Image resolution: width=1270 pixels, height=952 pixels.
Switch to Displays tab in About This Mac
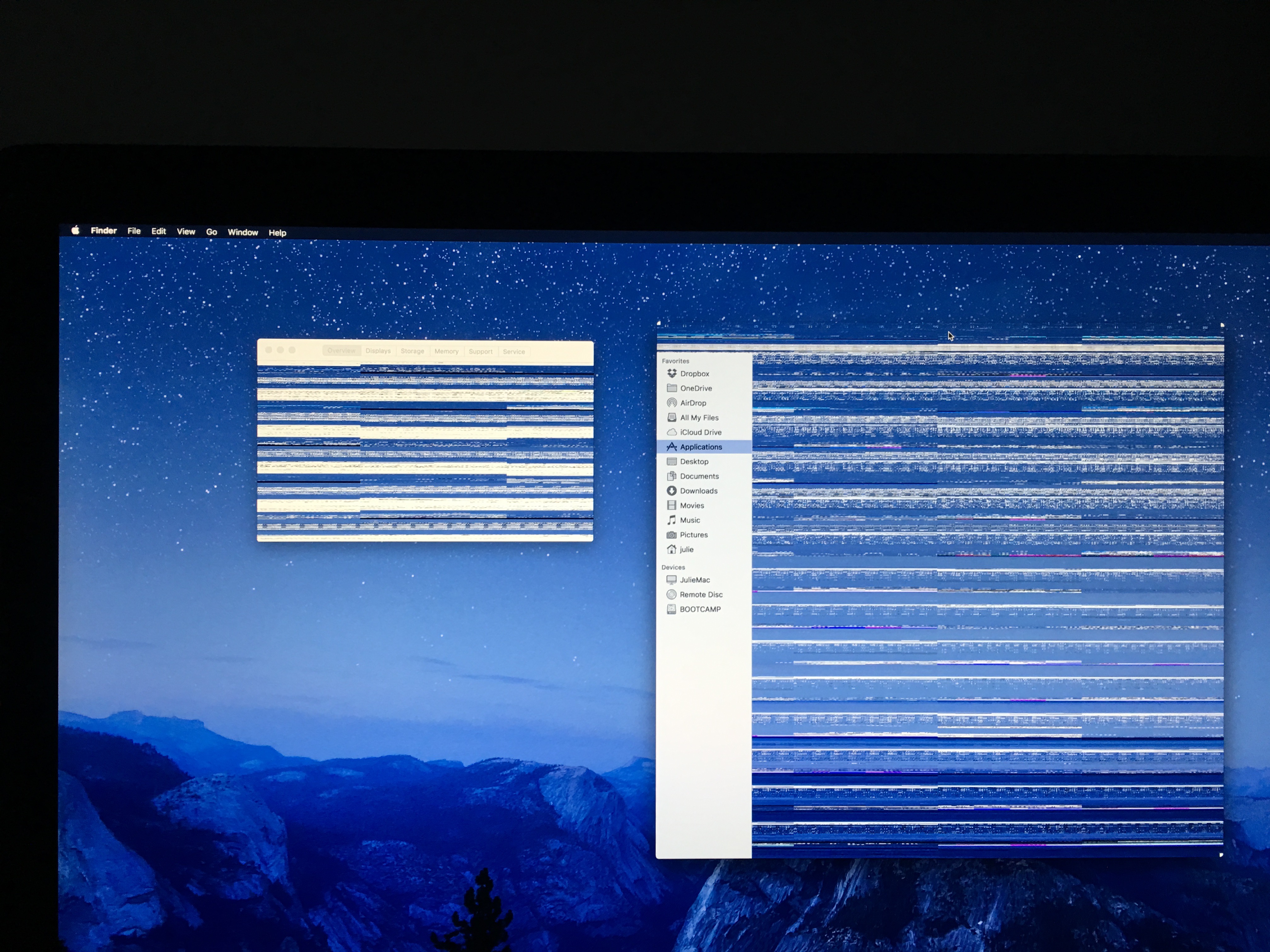pyautogui.click(x=378, y=351)
